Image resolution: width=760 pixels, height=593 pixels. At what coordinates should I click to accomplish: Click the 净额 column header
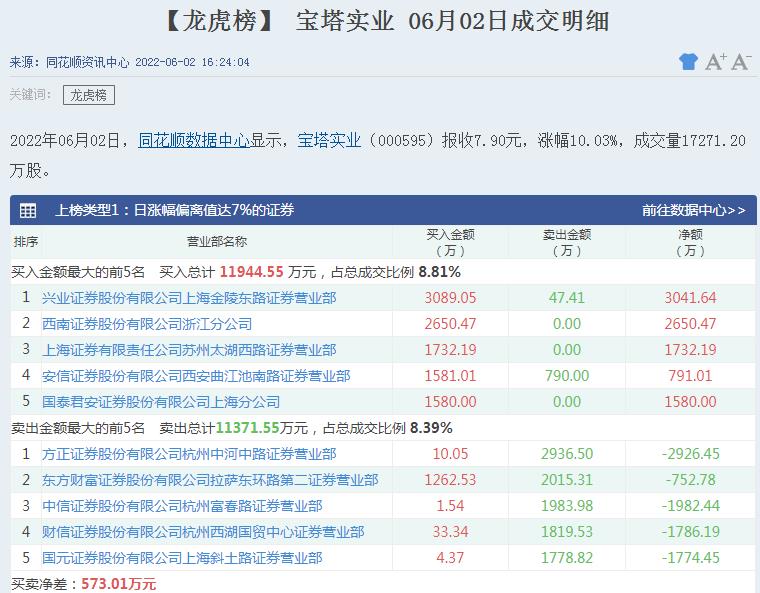690,242
